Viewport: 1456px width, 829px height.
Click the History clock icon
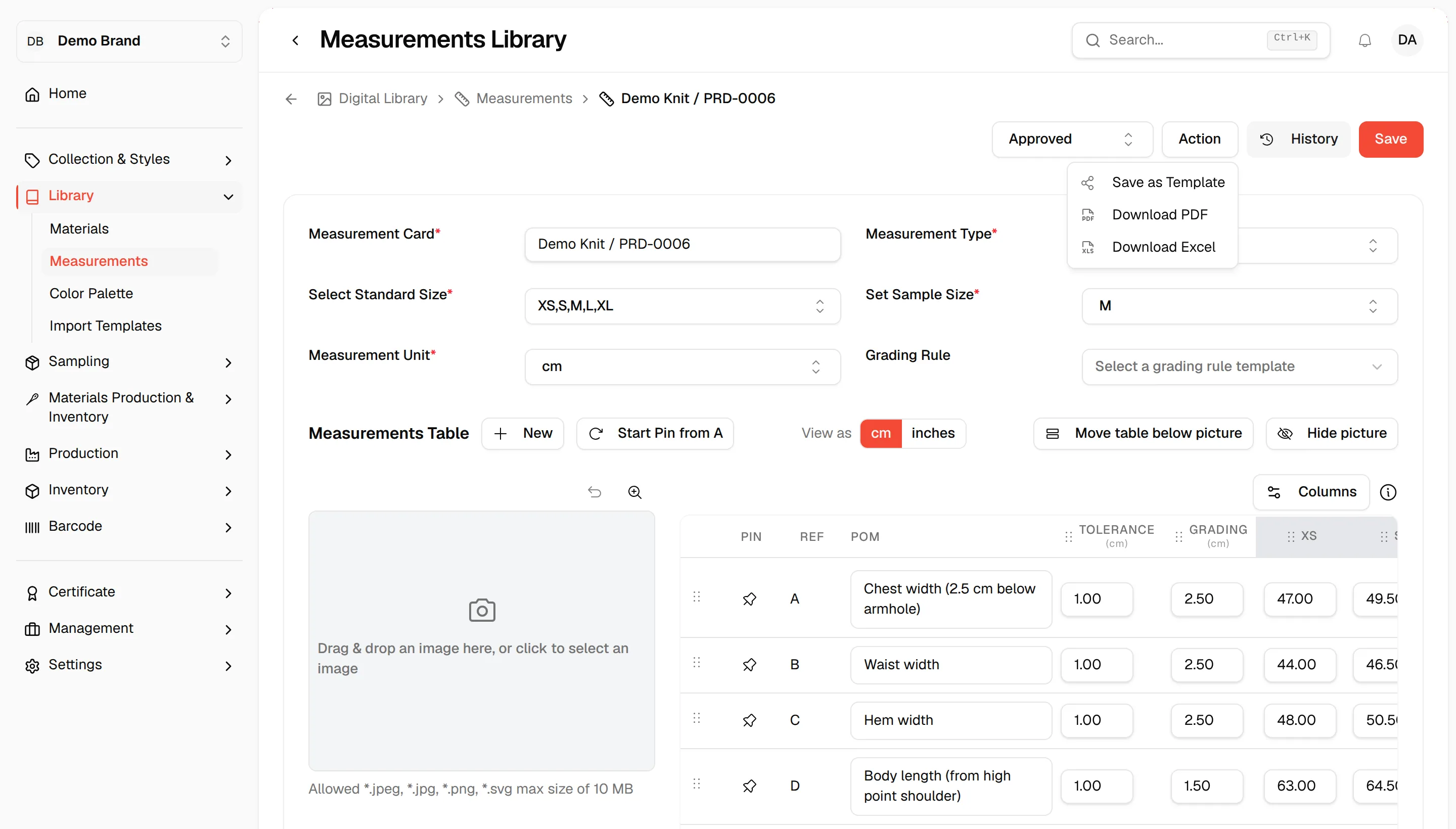click(x=1266, y=140)
